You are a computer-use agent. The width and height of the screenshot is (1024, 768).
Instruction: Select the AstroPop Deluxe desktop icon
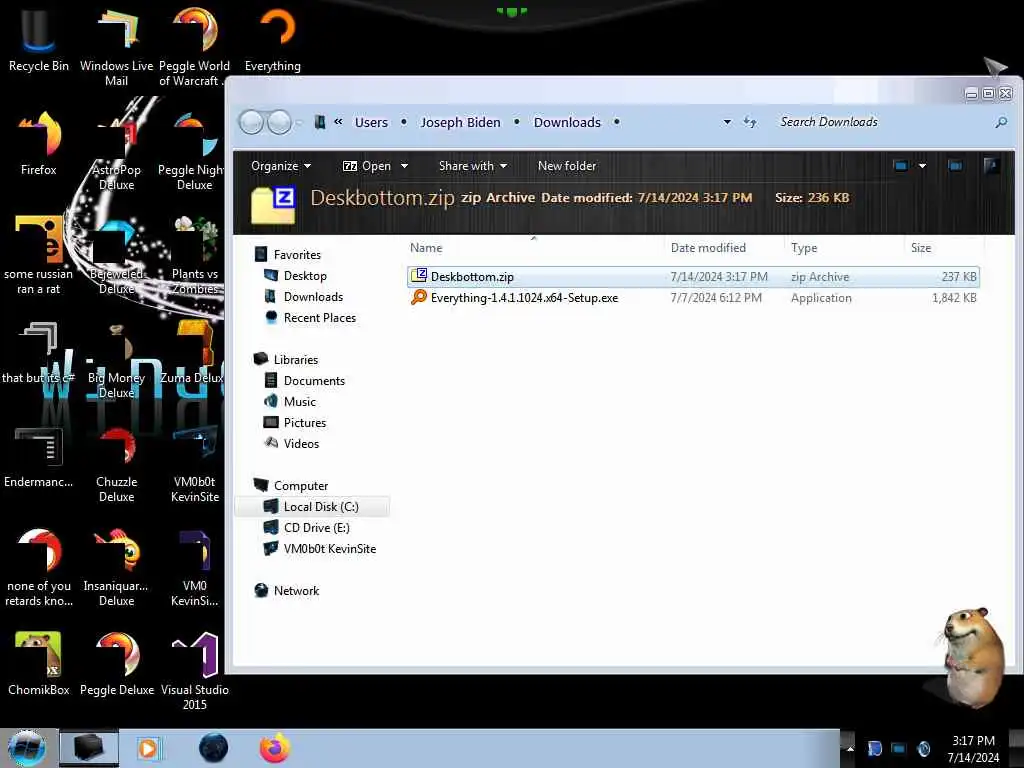116,150
